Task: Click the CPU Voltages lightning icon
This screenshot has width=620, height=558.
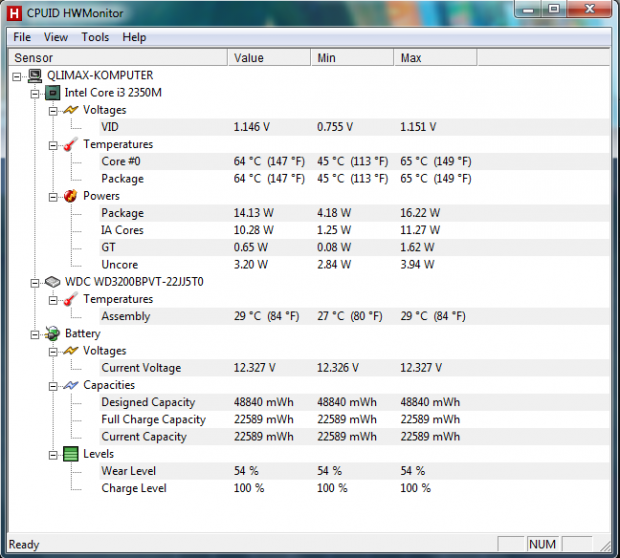Action: [71, 110]
